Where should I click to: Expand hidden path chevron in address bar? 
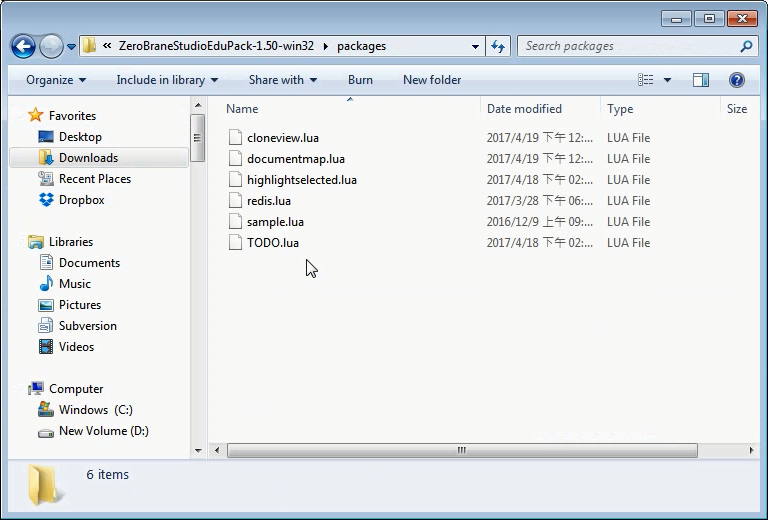pos(107,46)
